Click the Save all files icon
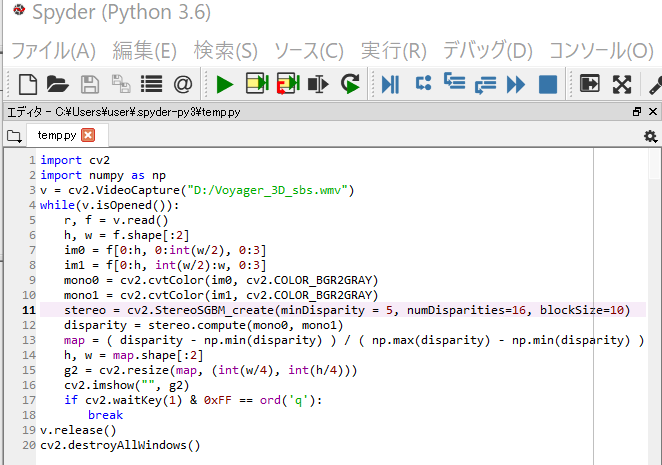The image size is (662, 465). click(121, 84)
